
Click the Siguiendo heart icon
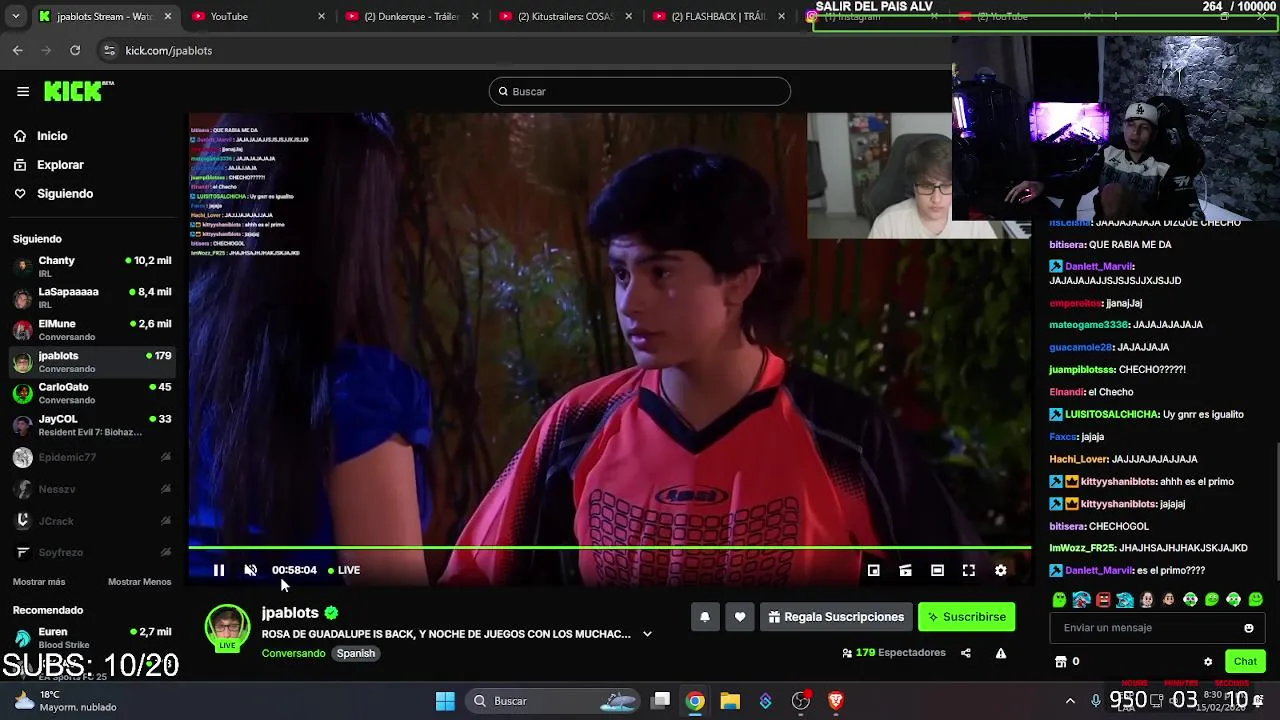20,194
